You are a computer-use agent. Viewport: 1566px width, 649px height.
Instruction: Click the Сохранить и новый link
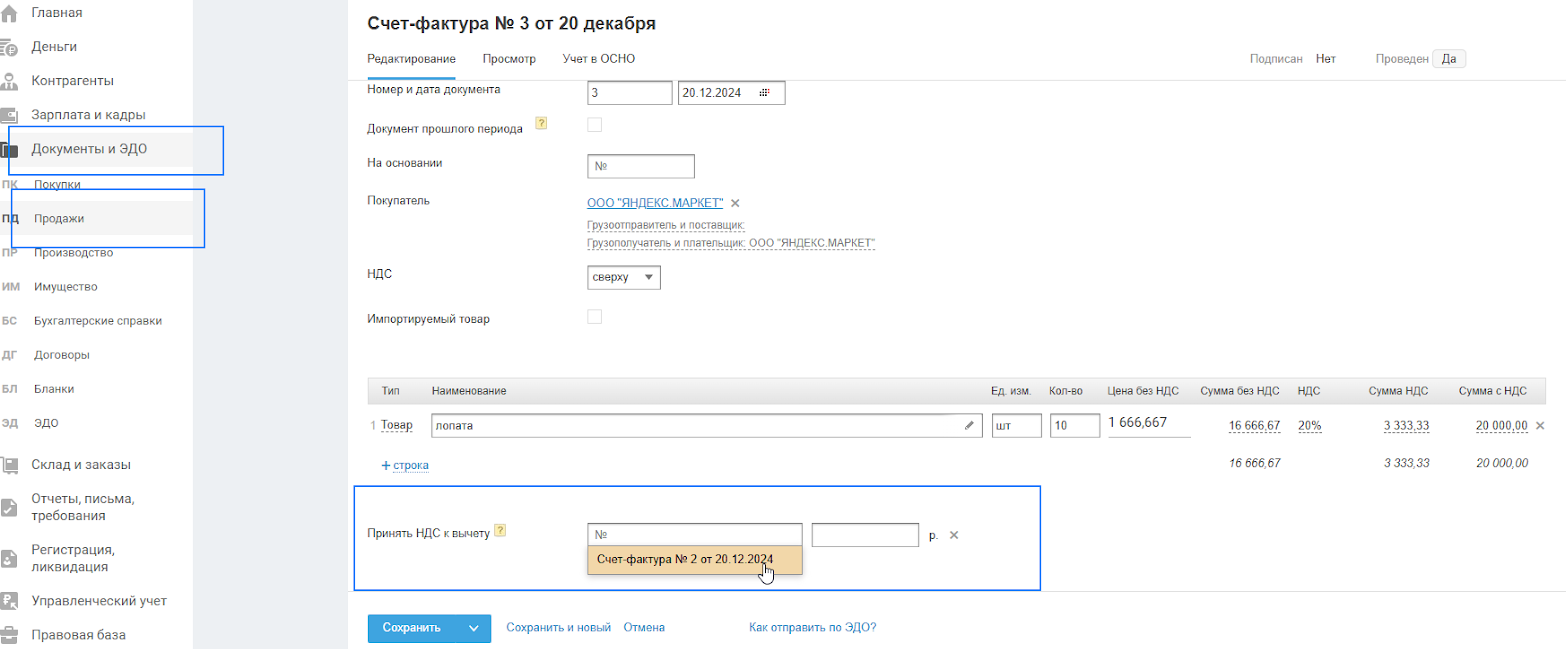pyautogui.click(x=558, y=628)
